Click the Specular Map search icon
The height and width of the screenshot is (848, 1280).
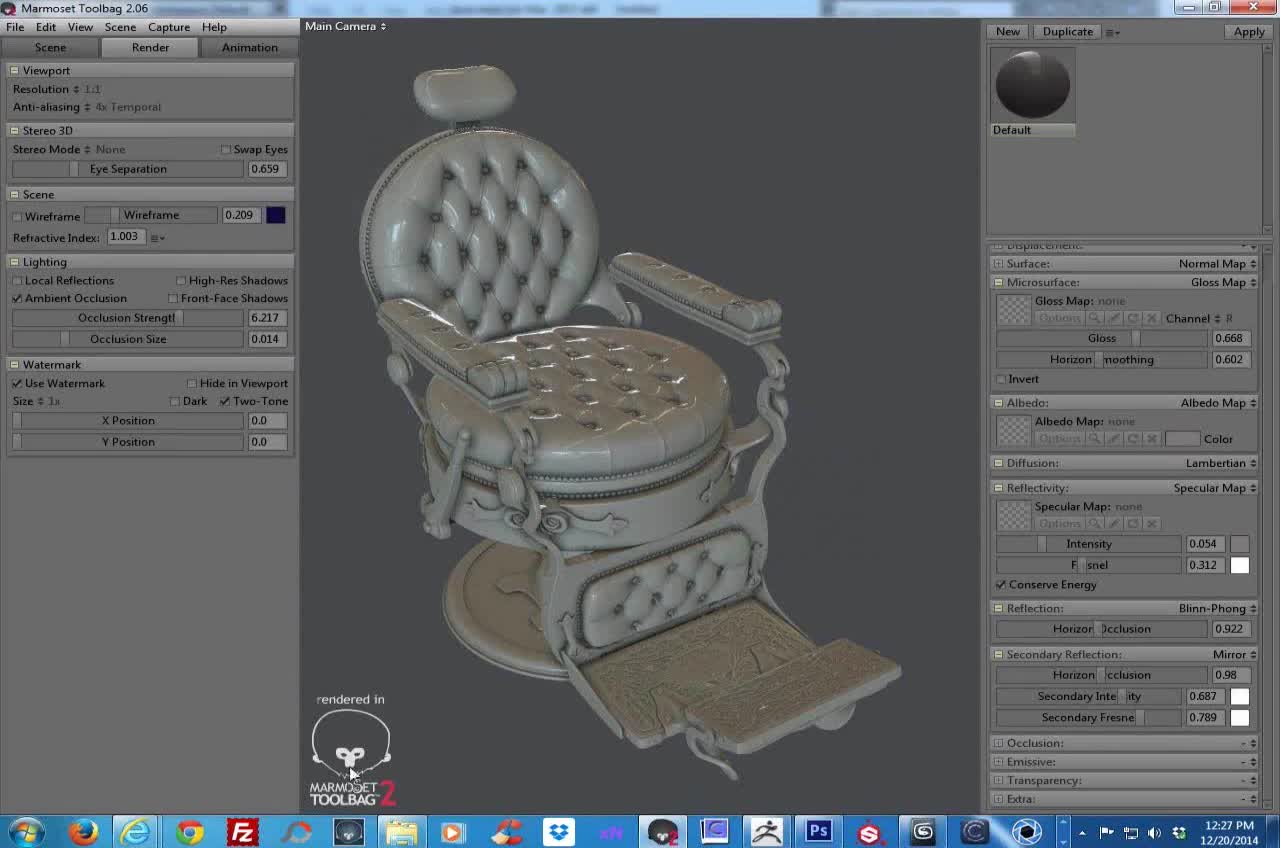[1095, 524]
